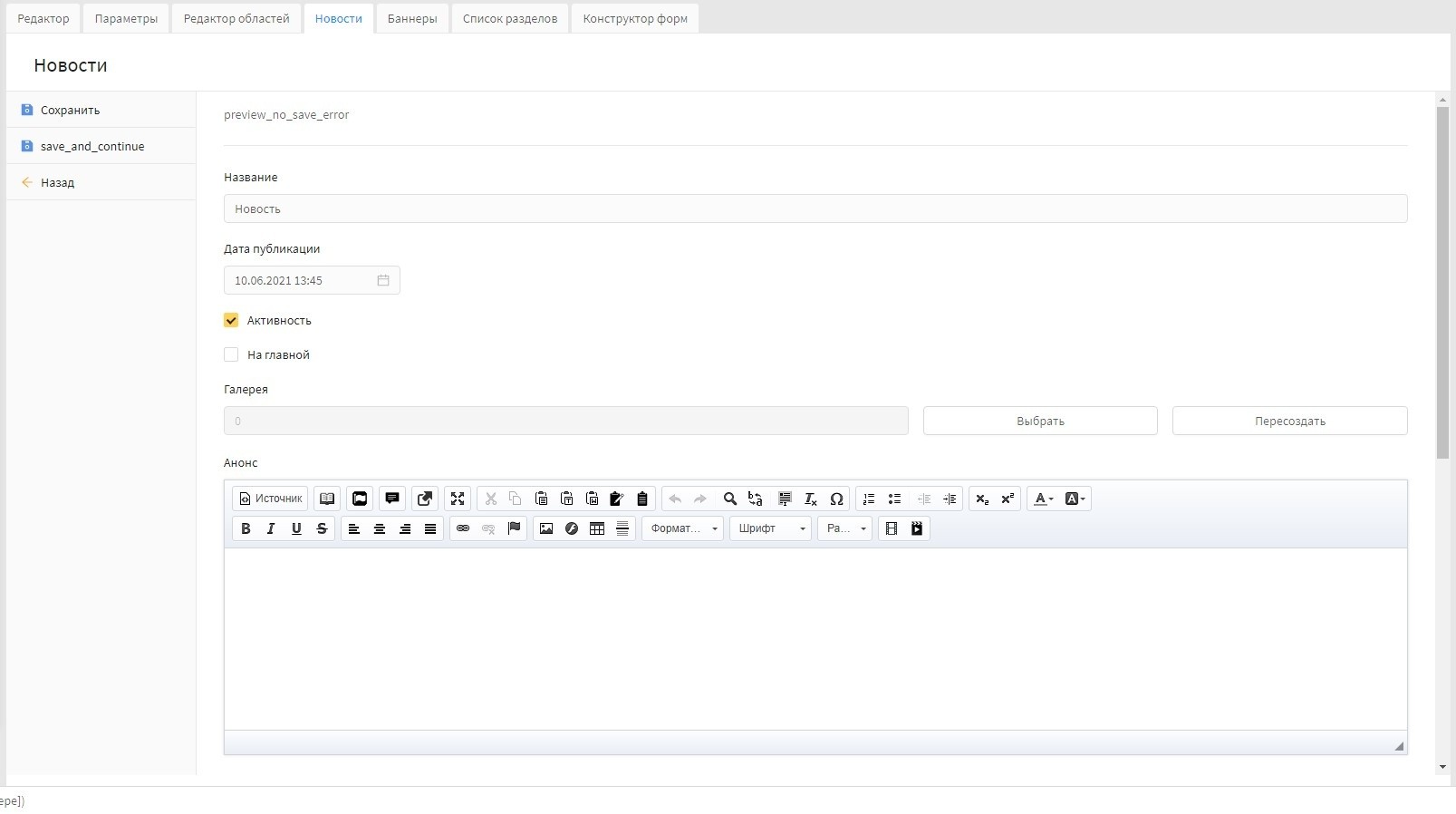Insert special character with the Omega icon
The height and width of the screenshot is (814, 1456).
pos(836,499)
